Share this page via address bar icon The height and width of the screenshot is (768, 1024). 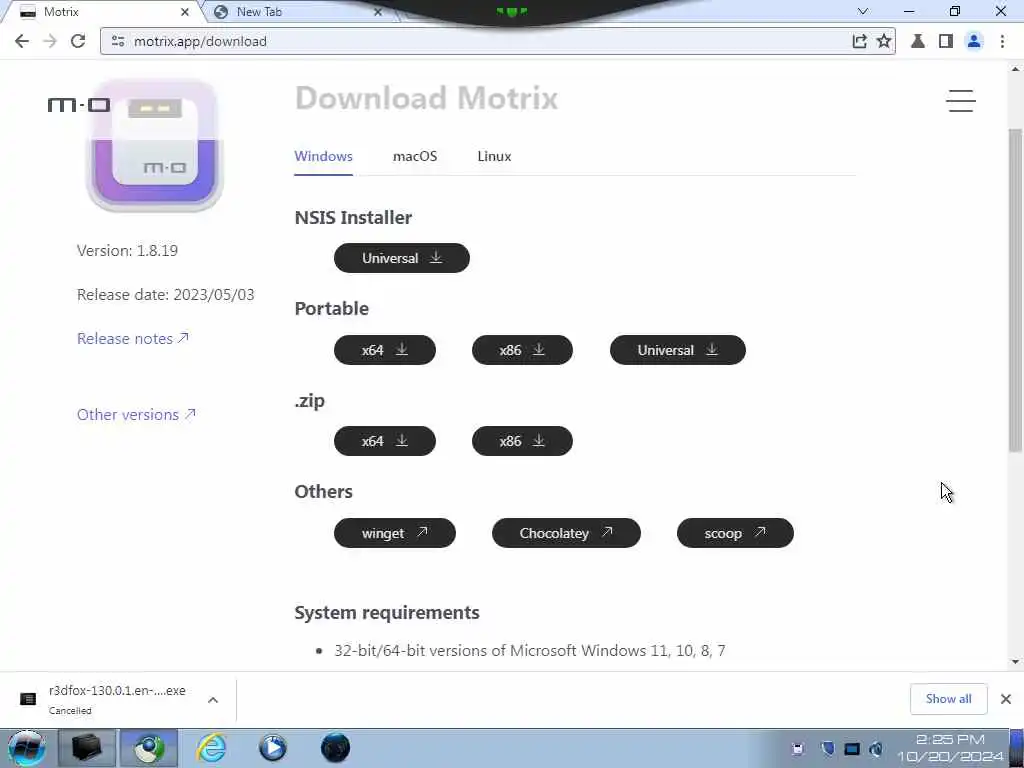(x=859, y=41)
